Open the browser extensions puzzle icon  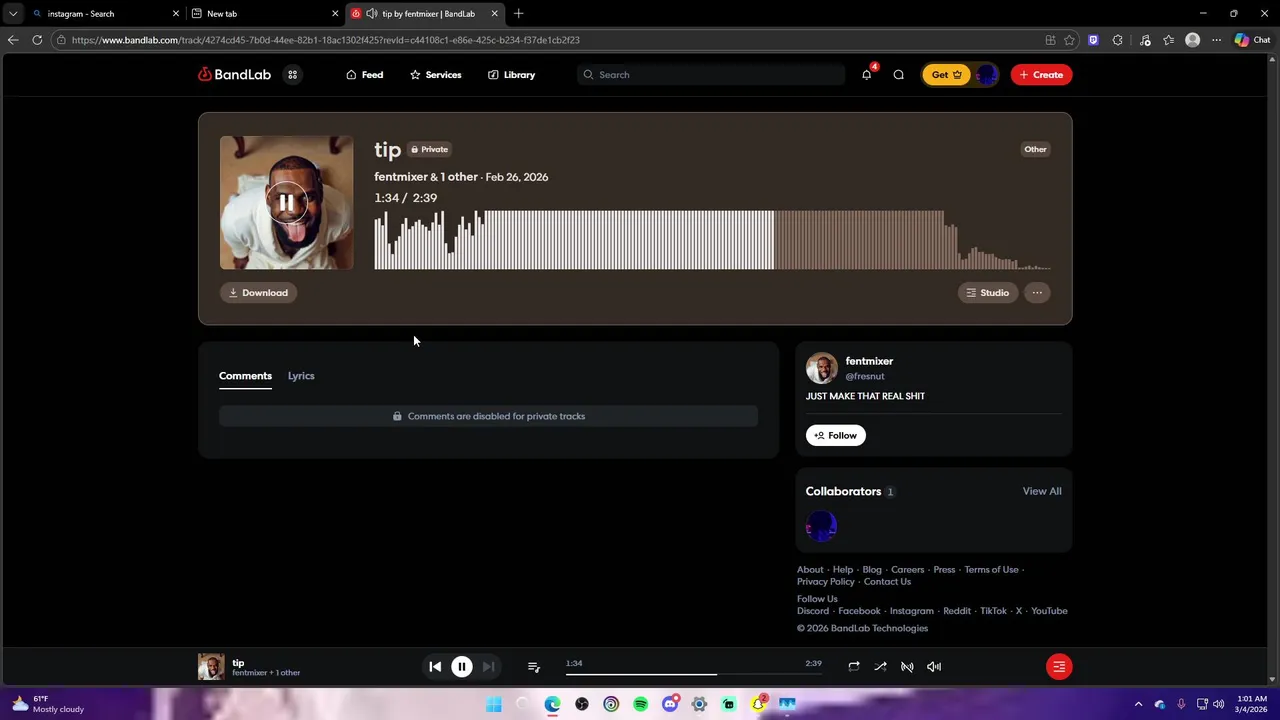1117,40
